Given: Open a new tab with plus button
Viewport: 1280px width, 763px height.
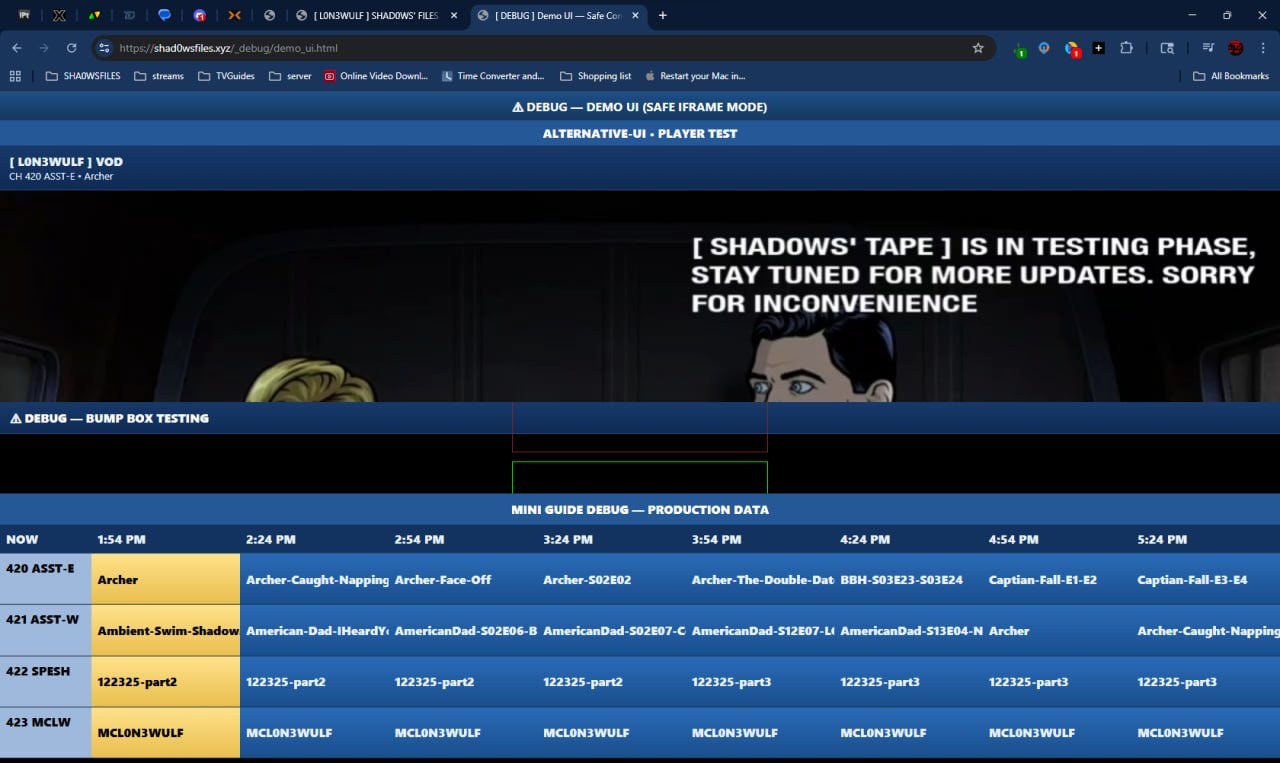Looking at the screenshot, I should coord(662,15).
